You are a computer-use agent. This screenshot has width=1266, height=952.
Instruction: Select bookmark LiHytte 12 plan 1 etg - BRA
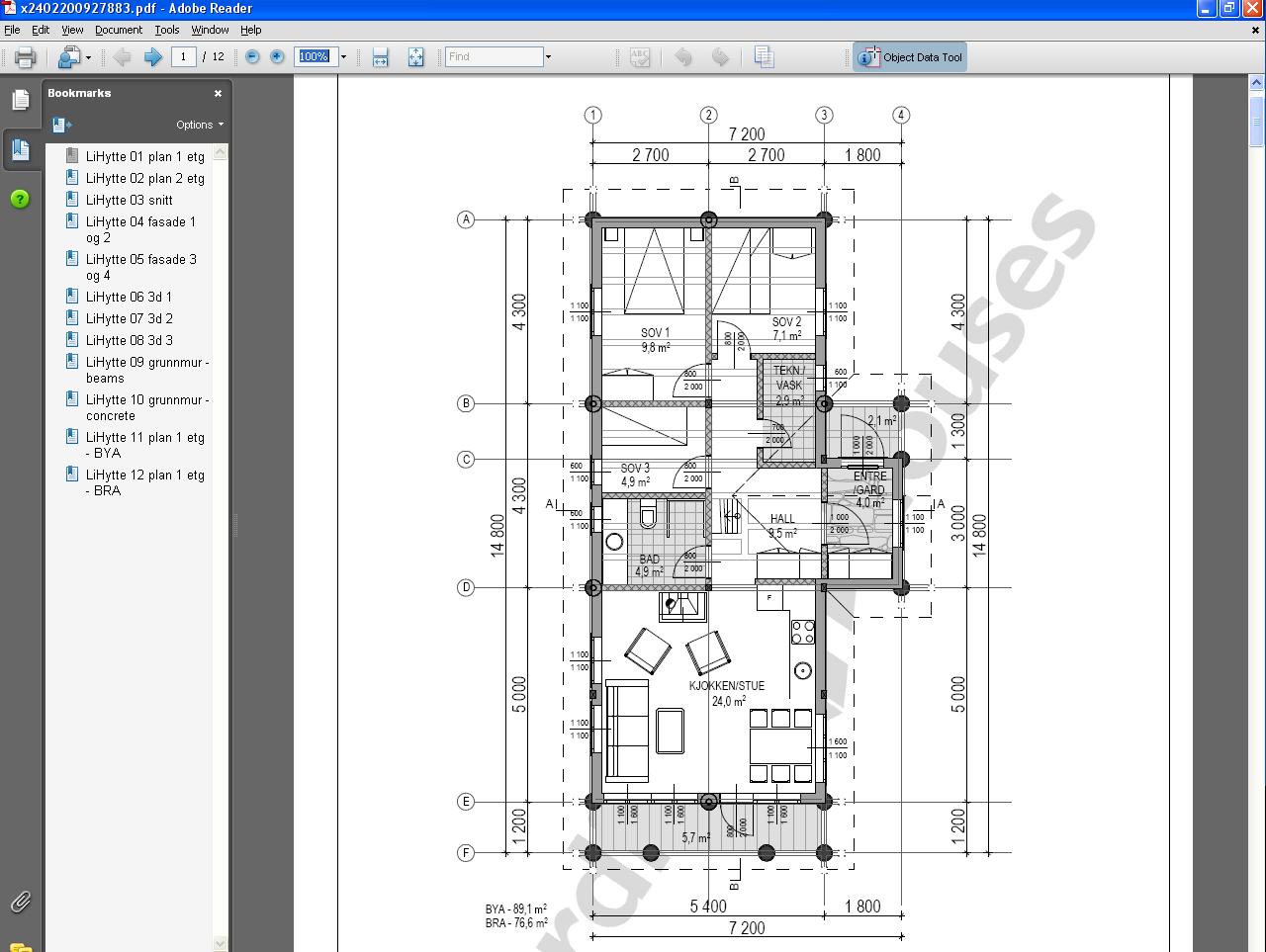pyautogui.click(x=144, y=482)
